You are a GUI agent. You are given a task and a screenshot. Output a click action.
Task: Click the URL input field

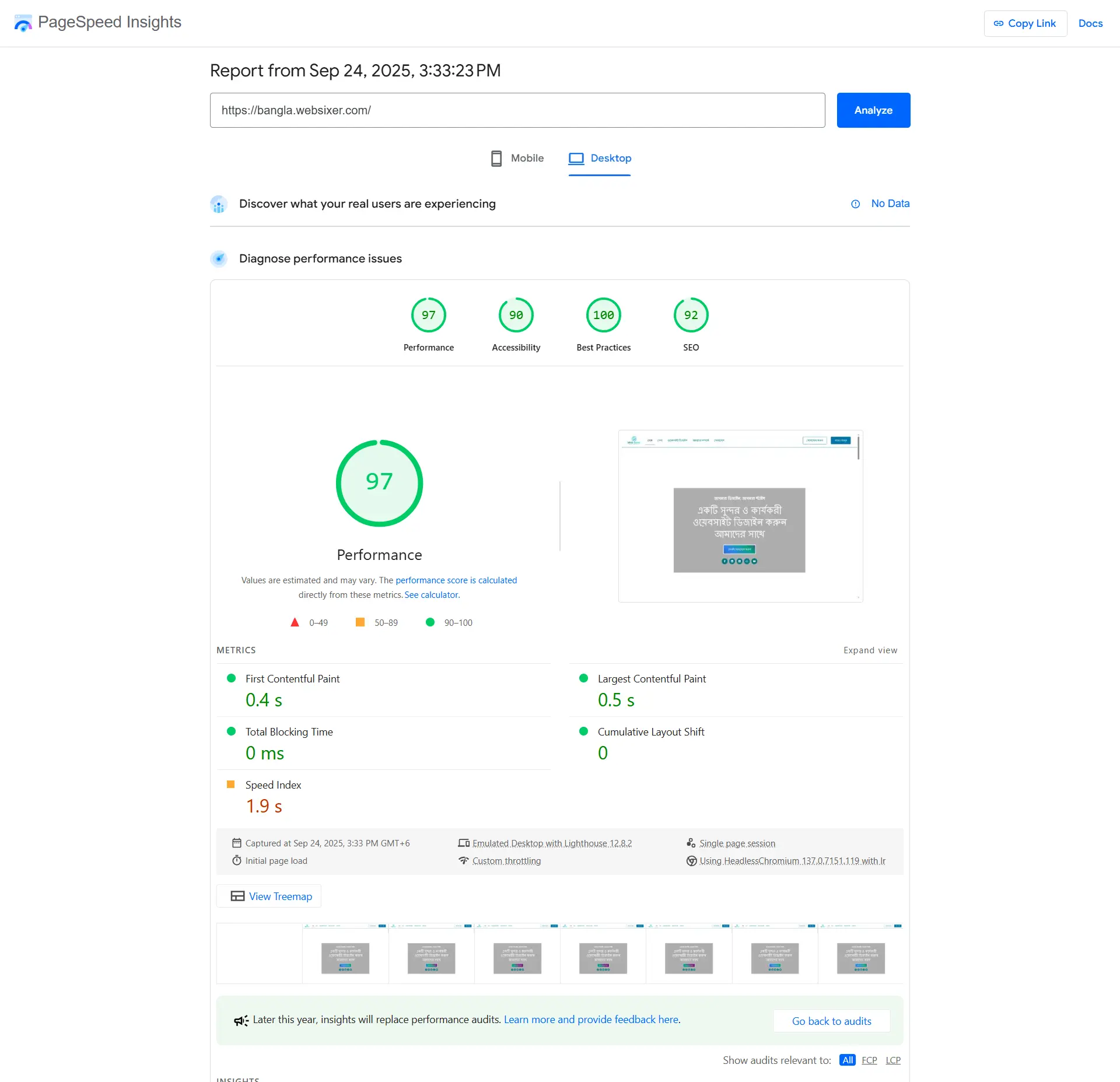pos(517,110)
